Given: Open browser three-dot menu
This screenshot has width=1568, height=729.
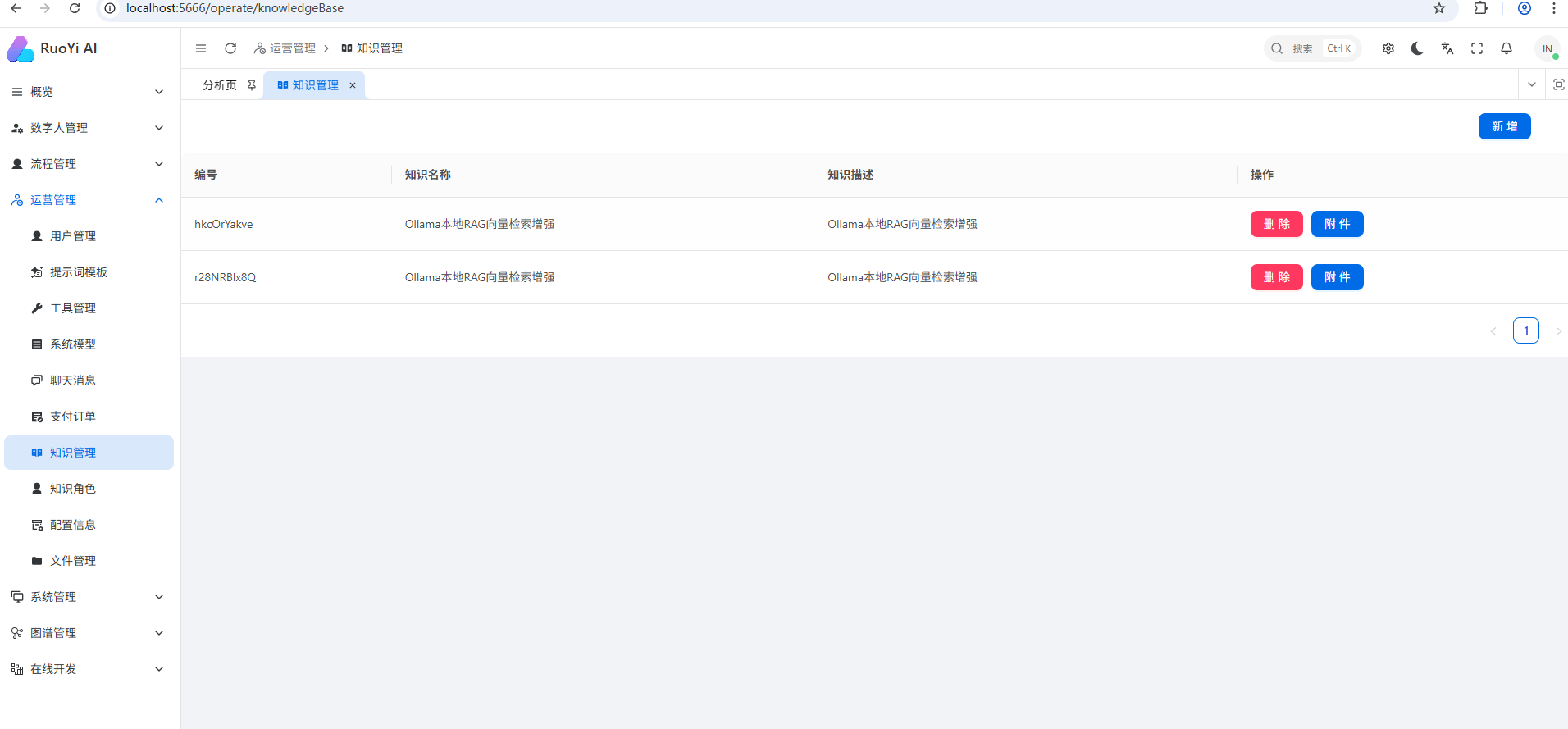Looking at the screenshot, I should coord(1553,8).
